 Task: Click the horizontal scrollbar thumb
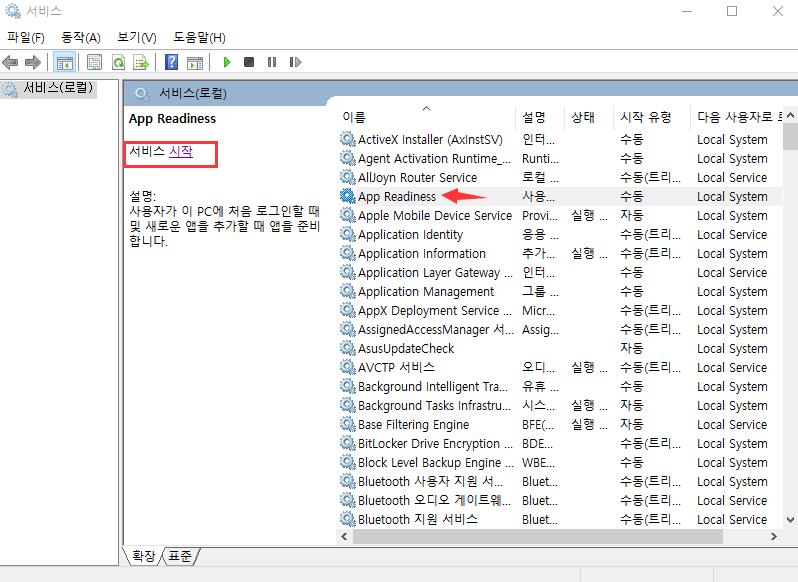tap(538, 536)
